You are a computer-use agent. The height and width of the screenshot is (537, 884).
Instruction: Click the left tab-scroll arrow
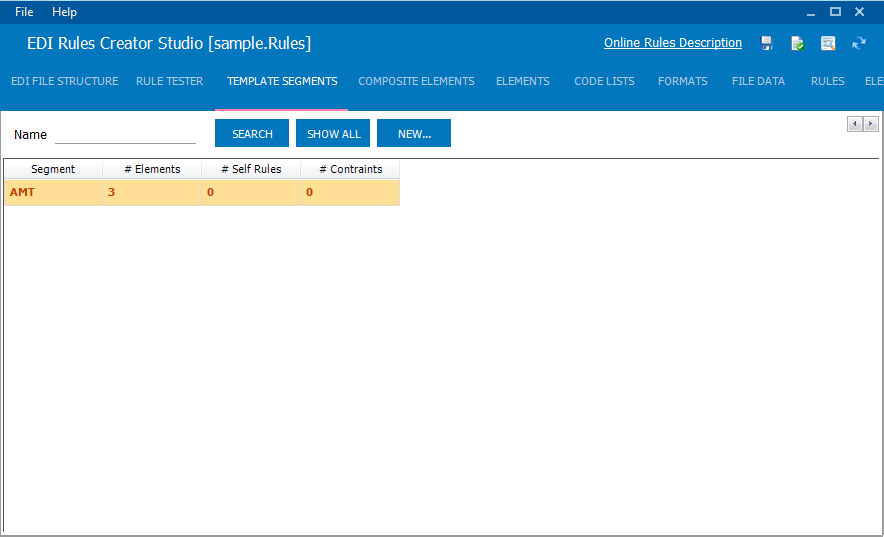[x=855, y=124]
